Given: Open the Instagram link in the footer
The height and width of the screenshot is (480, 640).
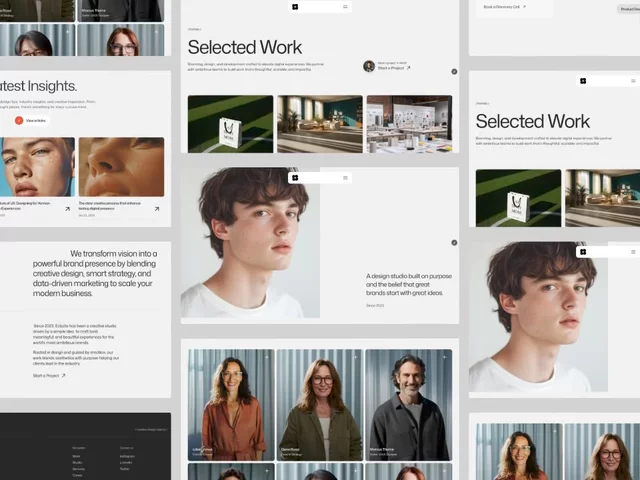Looking at the screenshot, I should click(127, 456).
